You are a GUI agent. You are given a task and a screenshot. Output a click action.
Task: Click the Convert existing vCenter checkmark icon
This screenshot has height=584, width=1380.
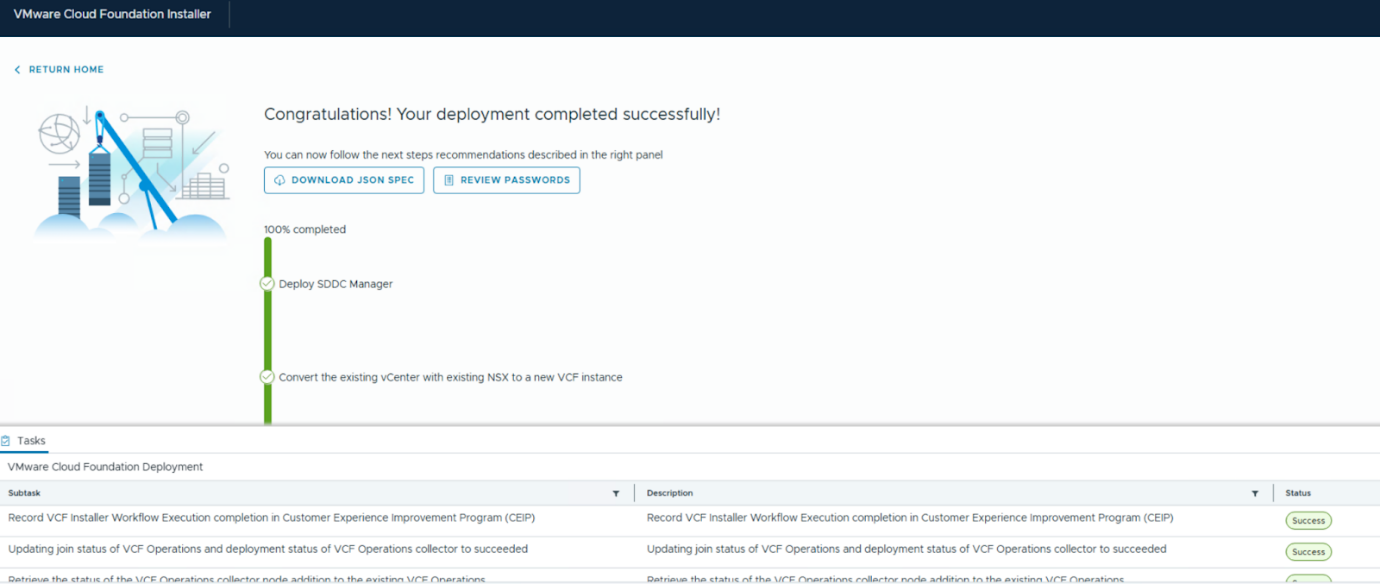pos(267,377)
